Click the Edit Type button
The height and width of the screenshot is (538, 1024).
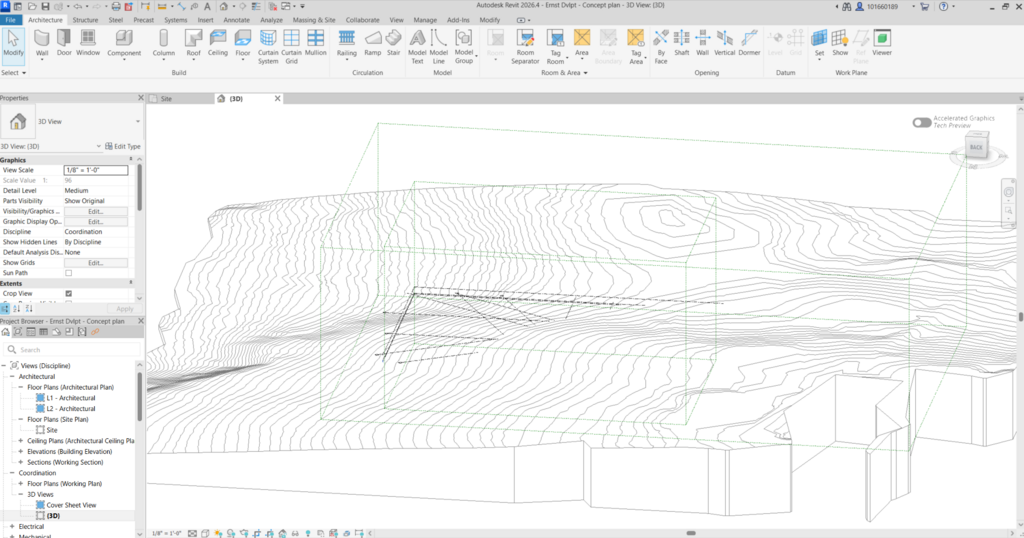(x=123, y=146)
